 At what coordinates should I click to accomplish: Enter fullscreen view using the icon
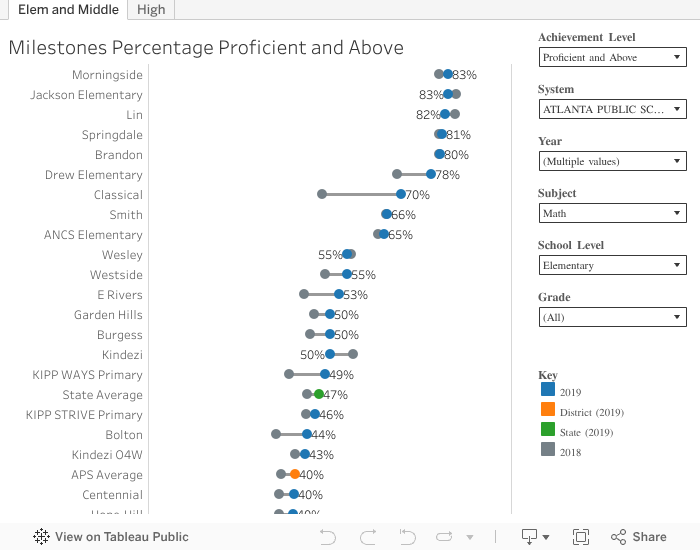coord(581,537)
